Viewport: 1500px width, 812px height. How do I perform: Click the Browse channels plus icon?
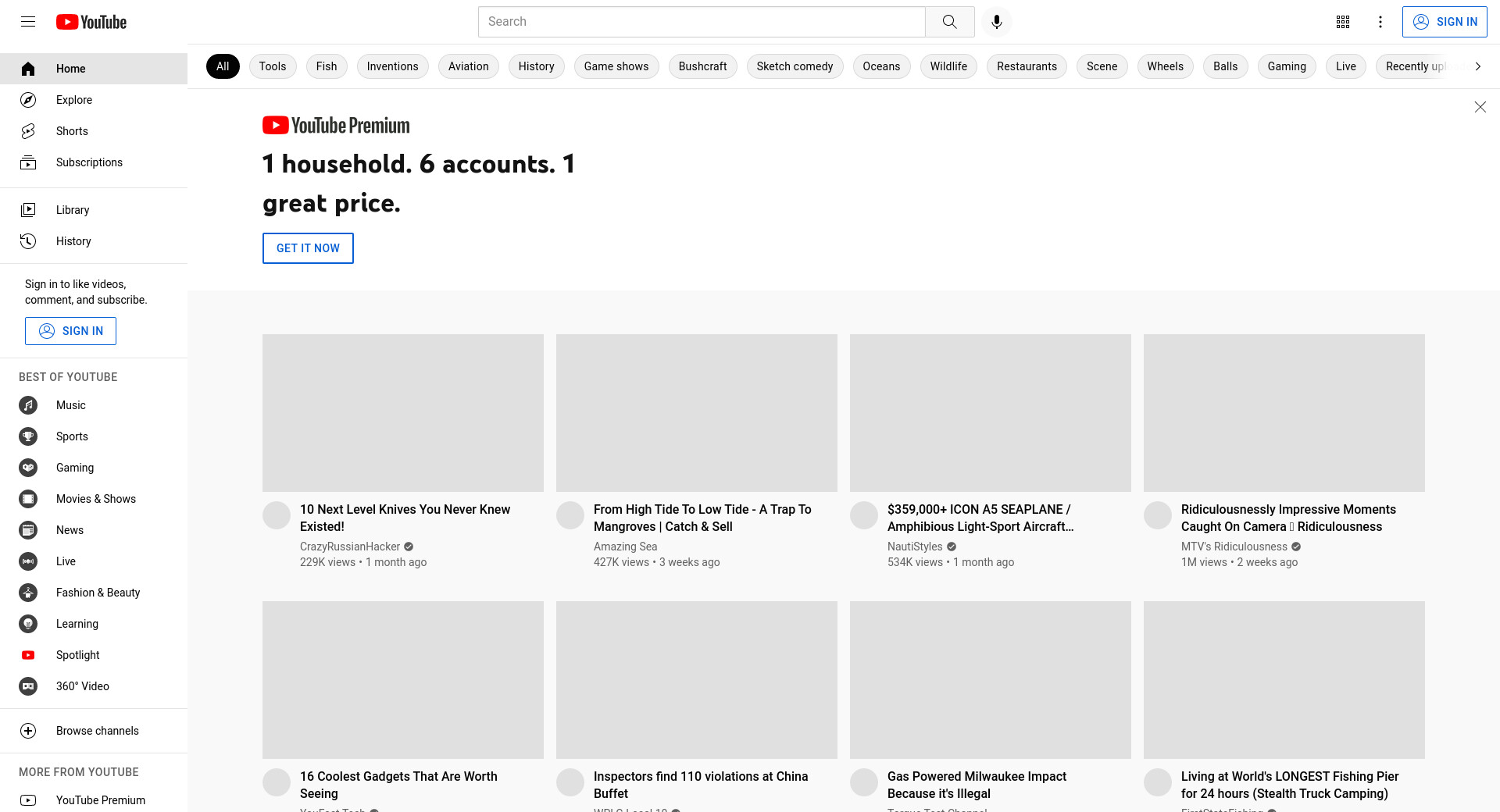[28, 731]
